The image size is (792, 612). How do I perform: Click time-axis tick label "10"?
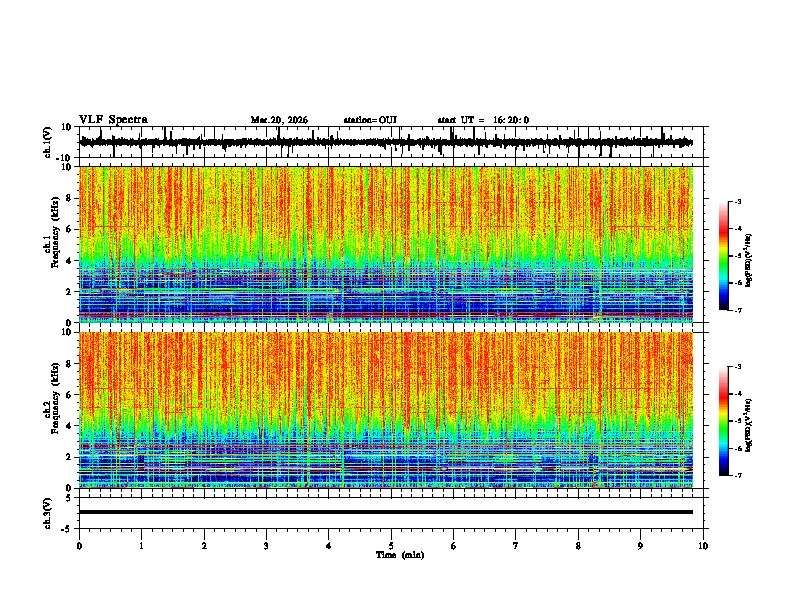click(x=703, y=546)
